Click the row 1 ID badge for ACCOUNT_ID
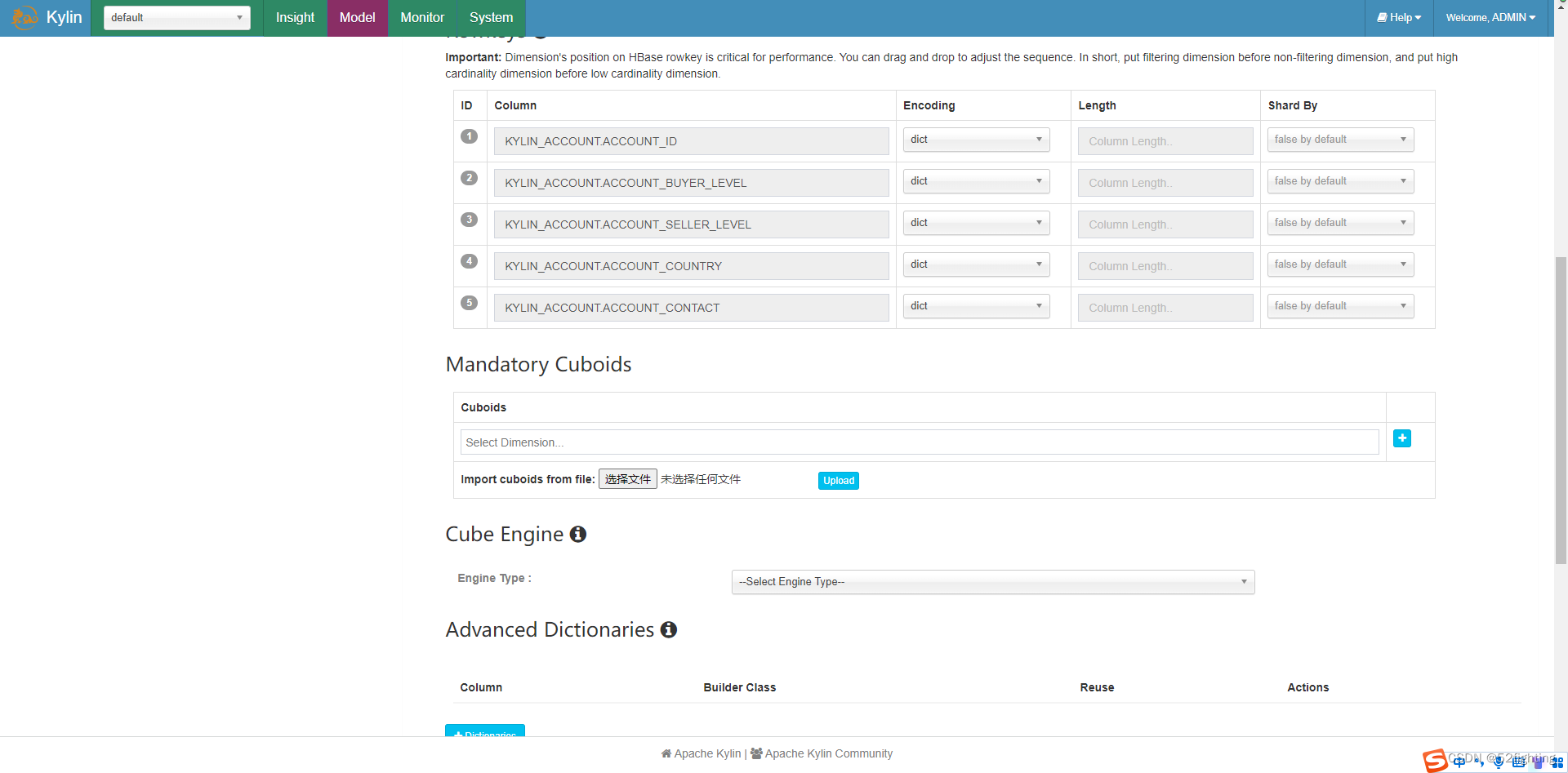This screenshot has height=773, width=1568. (x=469, y=136)
